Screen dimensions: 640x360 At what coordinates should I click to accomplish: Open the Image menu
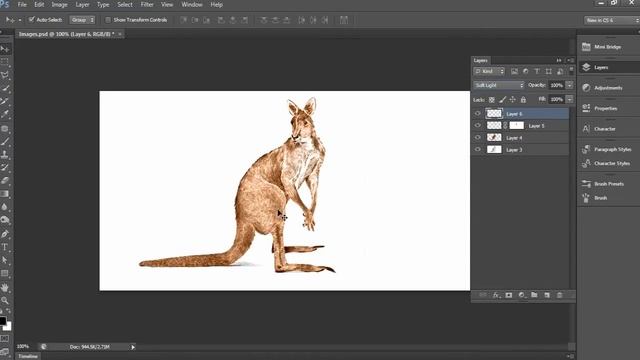59,5
